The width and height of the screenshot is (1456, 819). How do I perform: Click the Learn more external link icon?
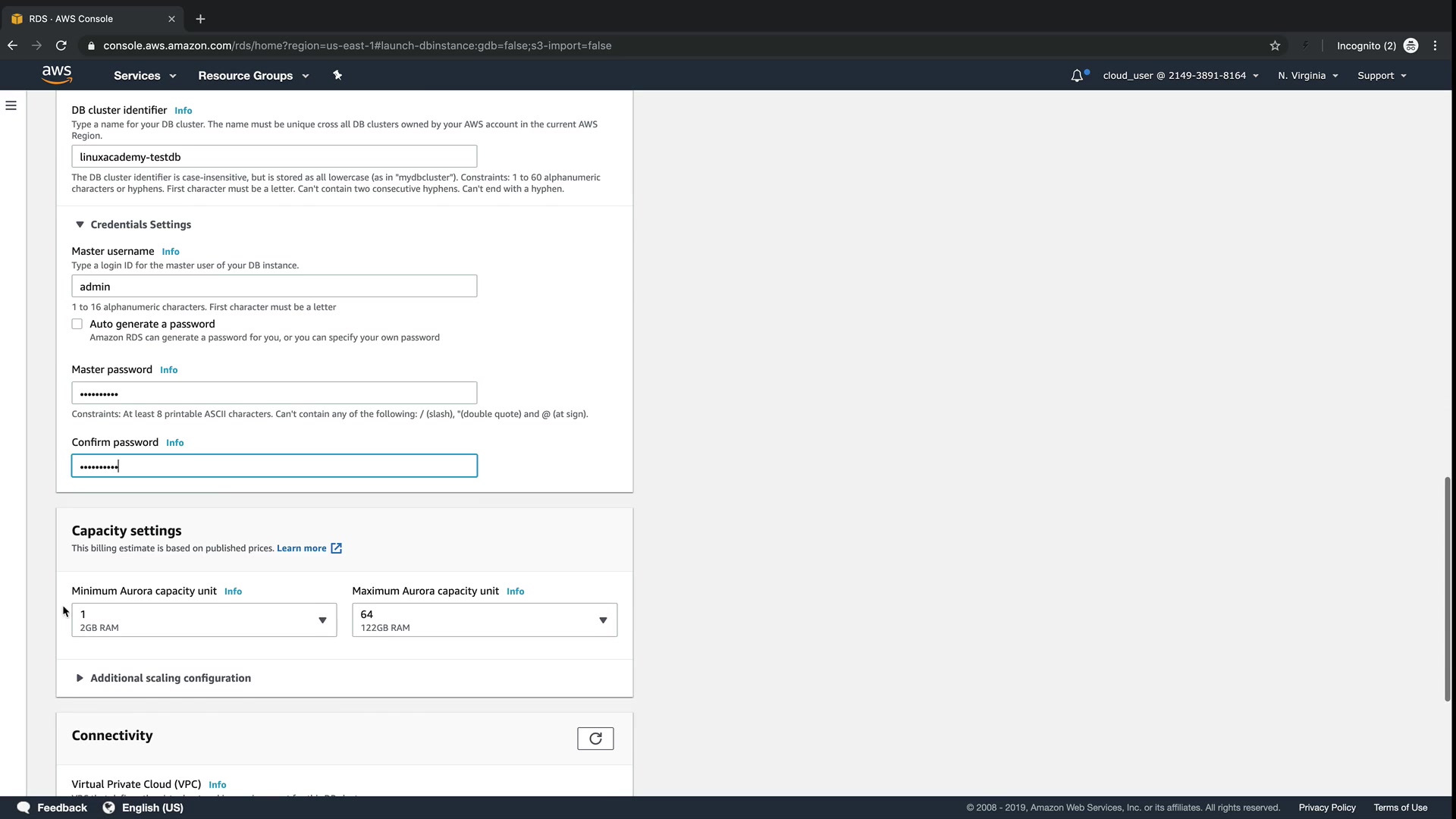336,548
